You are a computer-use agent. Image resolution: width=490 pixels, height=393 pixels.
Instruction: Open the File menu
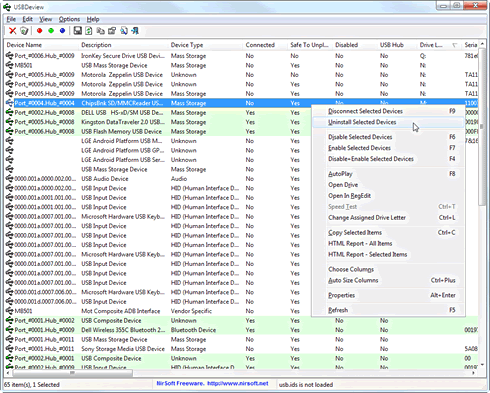11,19
